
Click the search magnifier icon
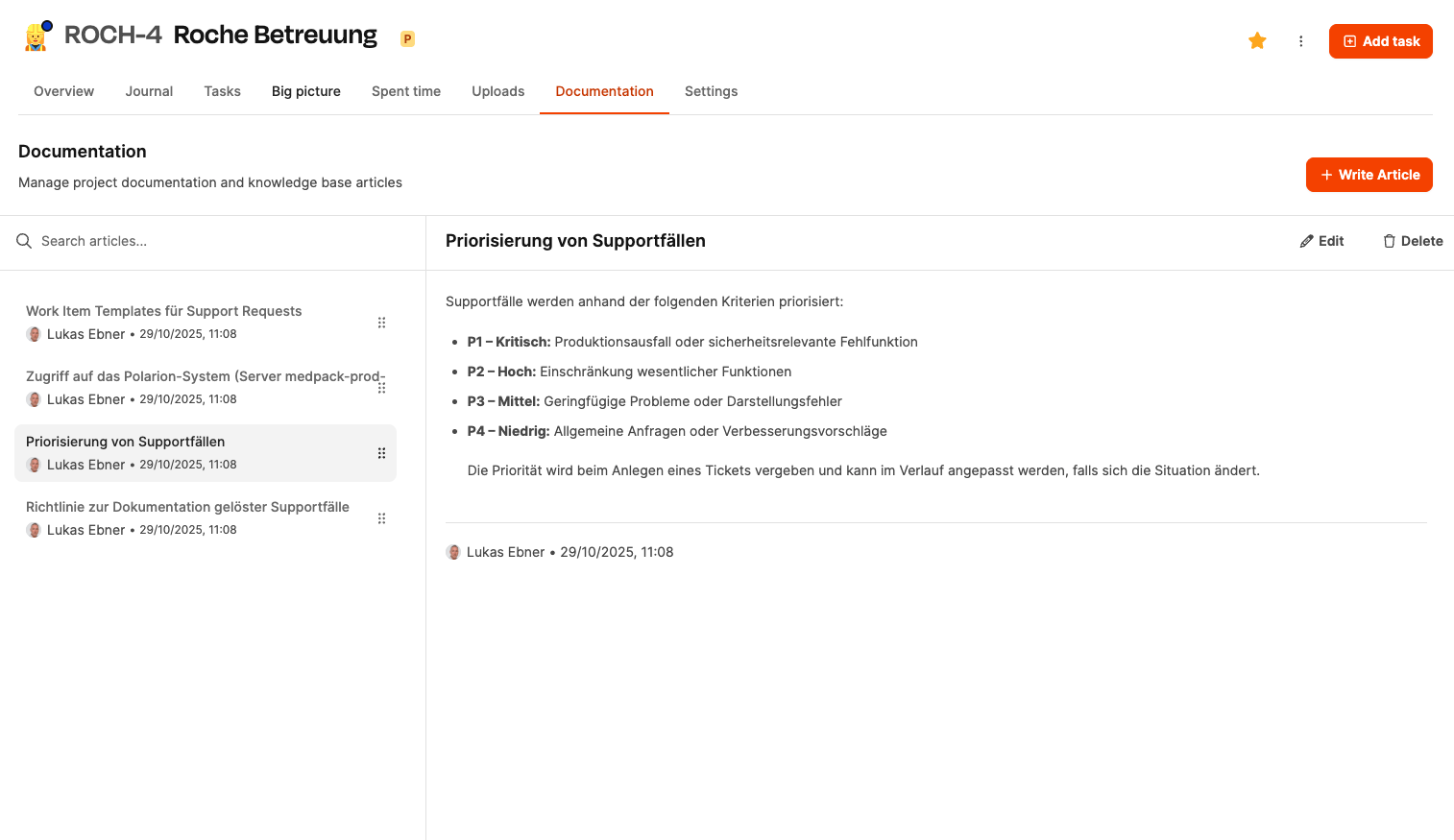[x=24, y=241]
